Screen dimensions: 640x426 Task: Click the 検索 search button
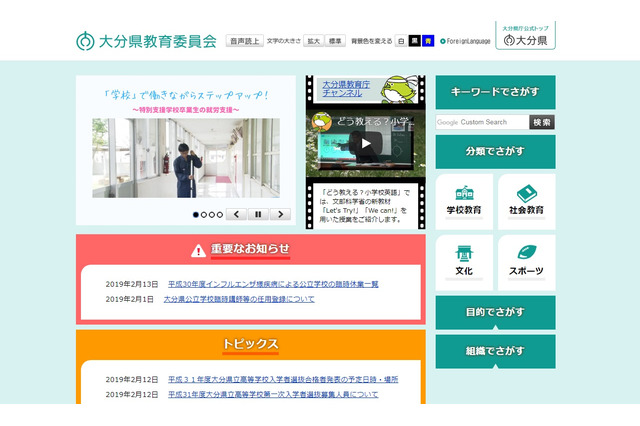542,122
